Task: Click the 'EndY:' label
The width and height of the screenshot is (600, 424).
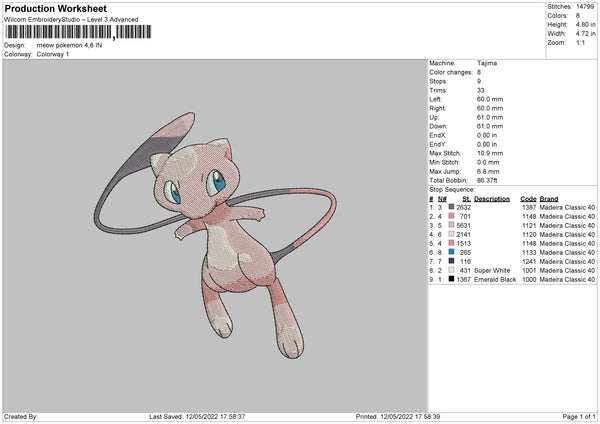Action: point(438,144)
